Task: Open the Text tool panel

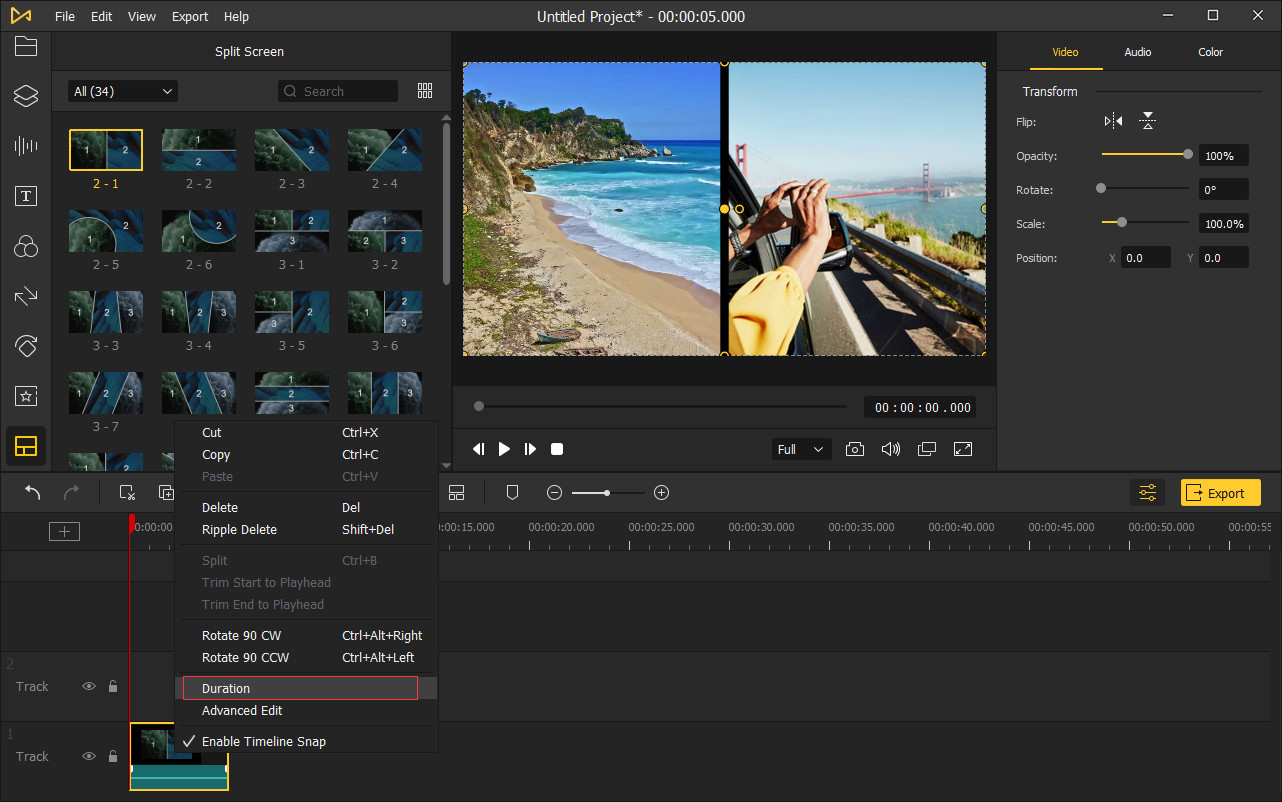Action: click(25, 196)
